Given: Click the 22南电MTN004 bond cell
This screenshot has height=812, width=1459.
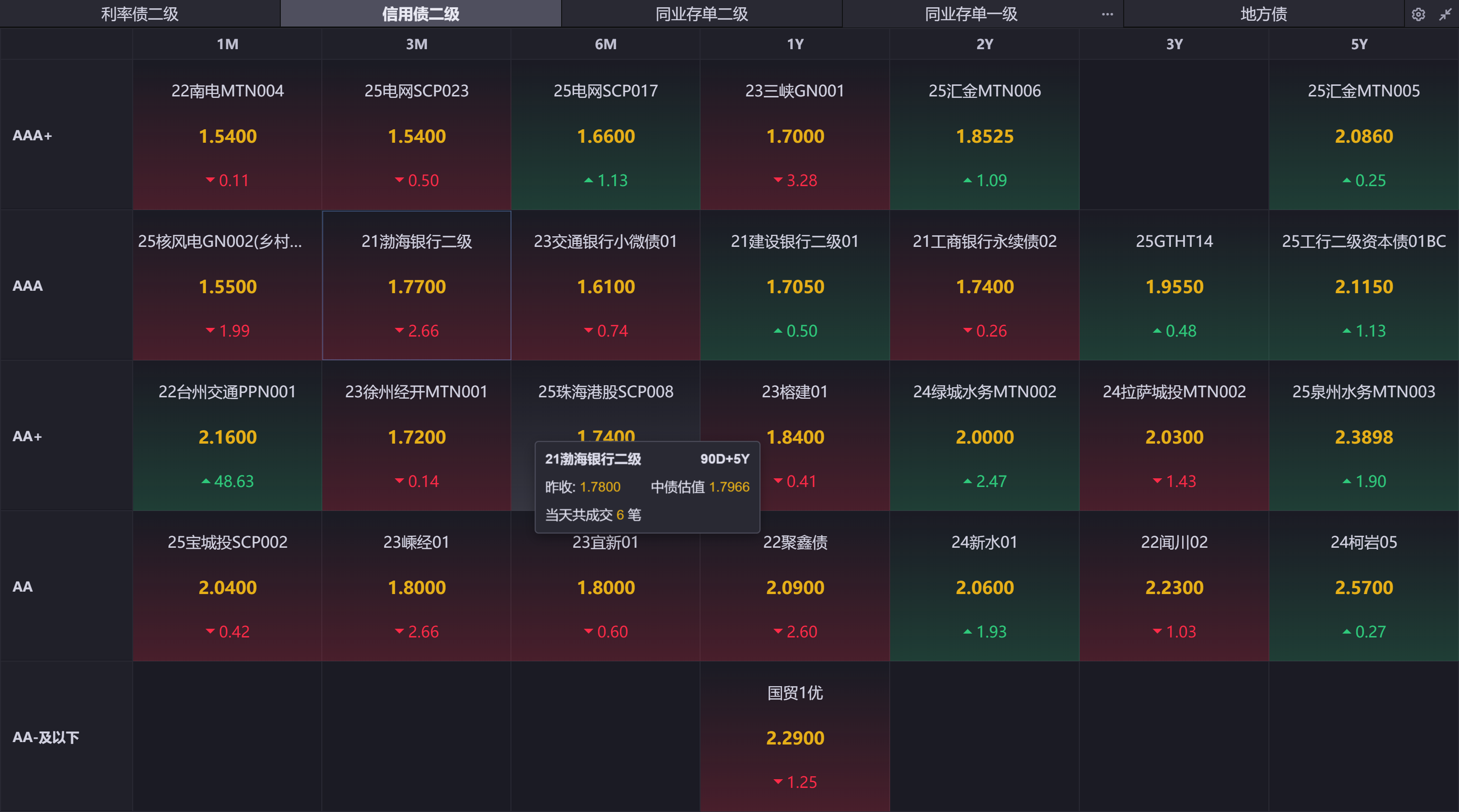Looking at the screenshot, I should (x=227, y=135).
